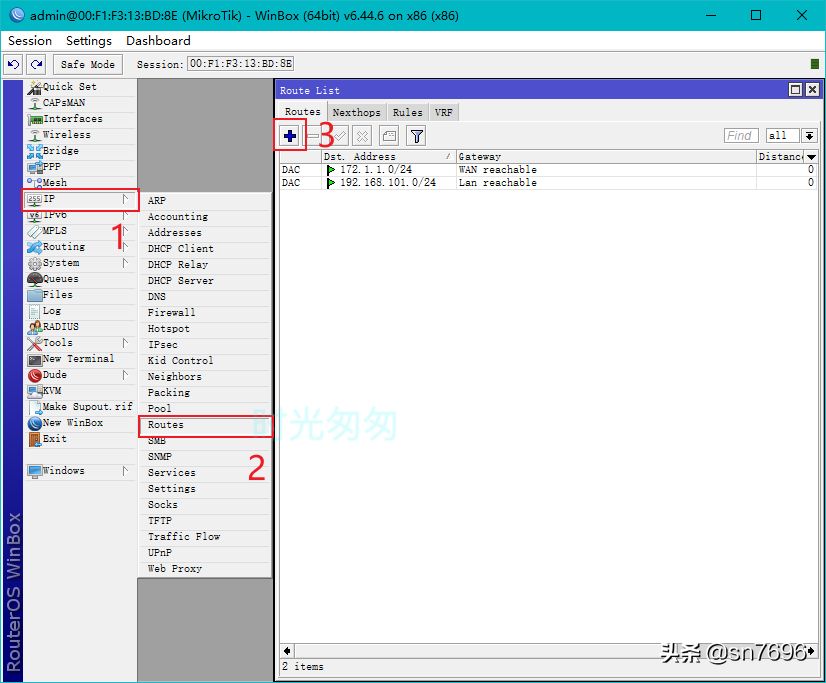Viewport: 826px width, 683px height.
Task: Open Files from the sidebar
Action: pyautogui.click(x=81, y=295)
